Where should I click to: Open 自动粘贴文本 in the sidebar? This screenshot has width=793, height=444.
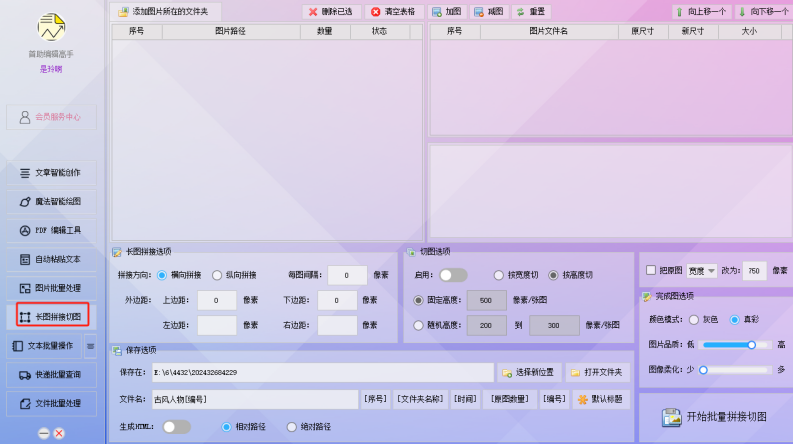51,259
